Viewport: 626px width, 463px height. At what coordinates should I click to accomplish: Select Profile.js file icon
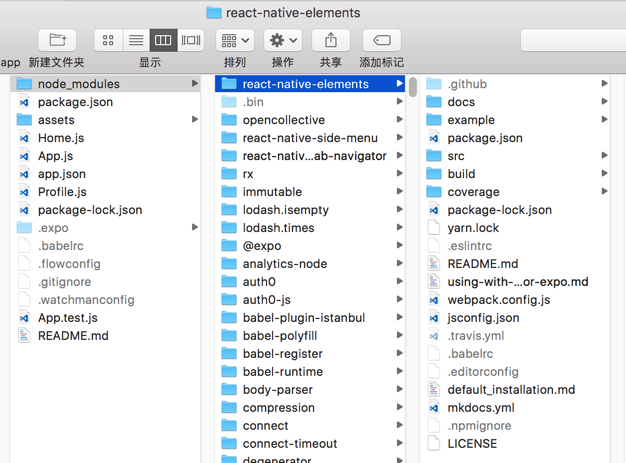coord(24,192)
